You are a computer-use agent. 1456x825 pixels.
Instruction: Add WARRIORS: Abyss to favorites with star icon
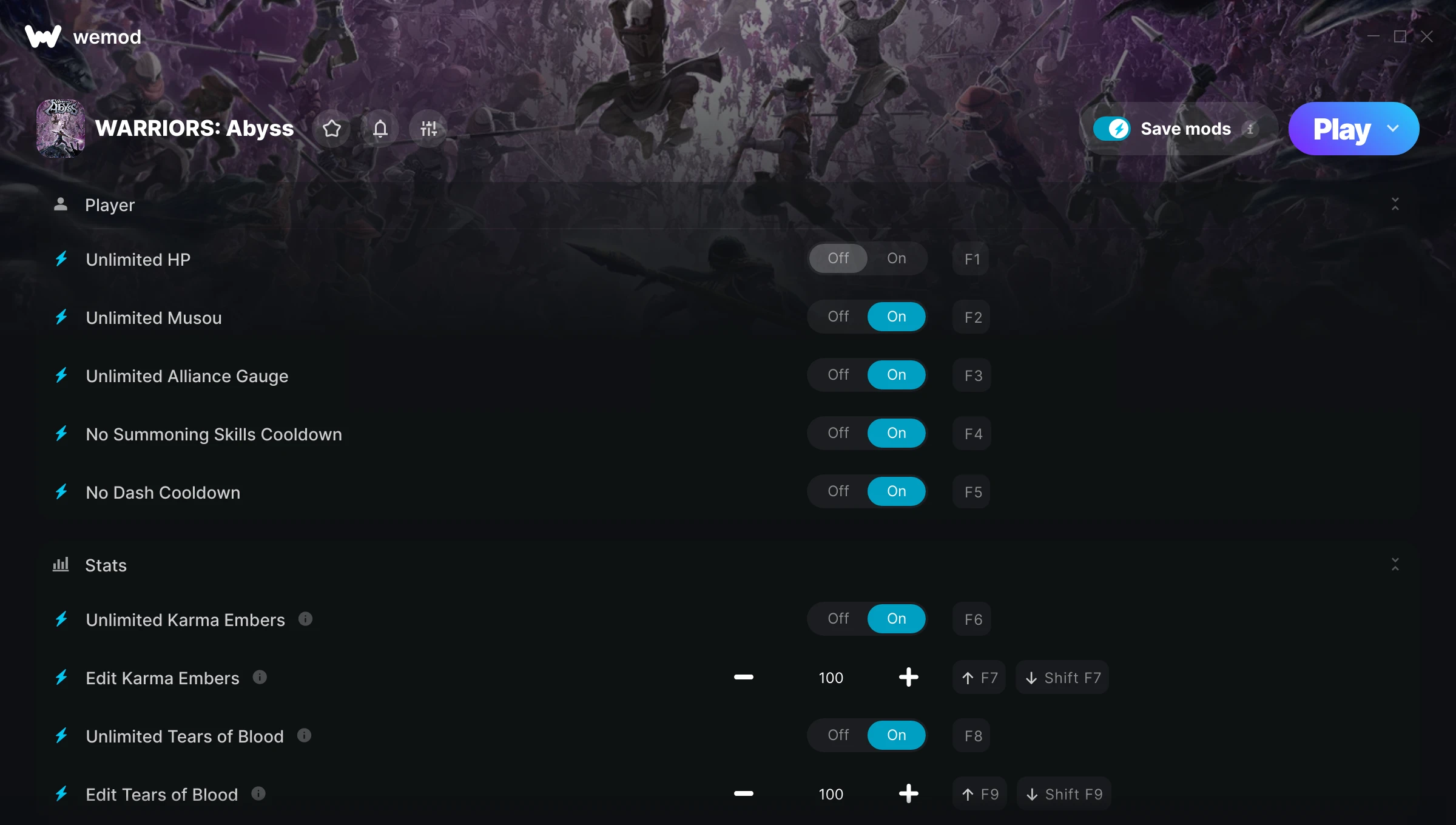pyautogui.click(x=332, y=129)
